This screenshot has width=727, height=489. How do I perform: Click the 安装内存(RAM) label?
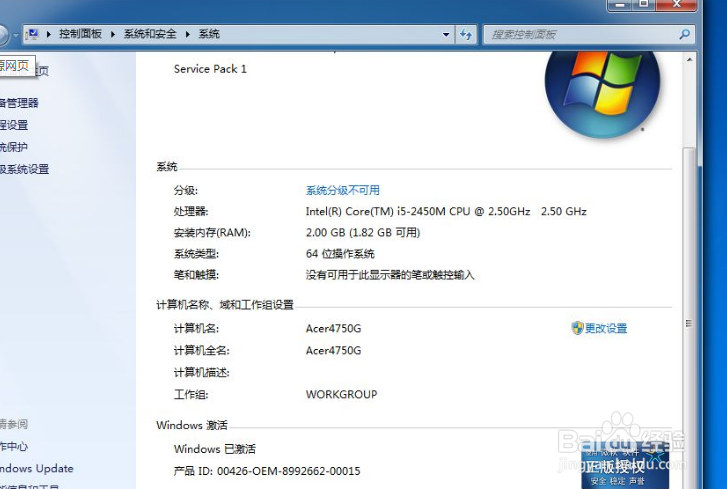point(212,233)
